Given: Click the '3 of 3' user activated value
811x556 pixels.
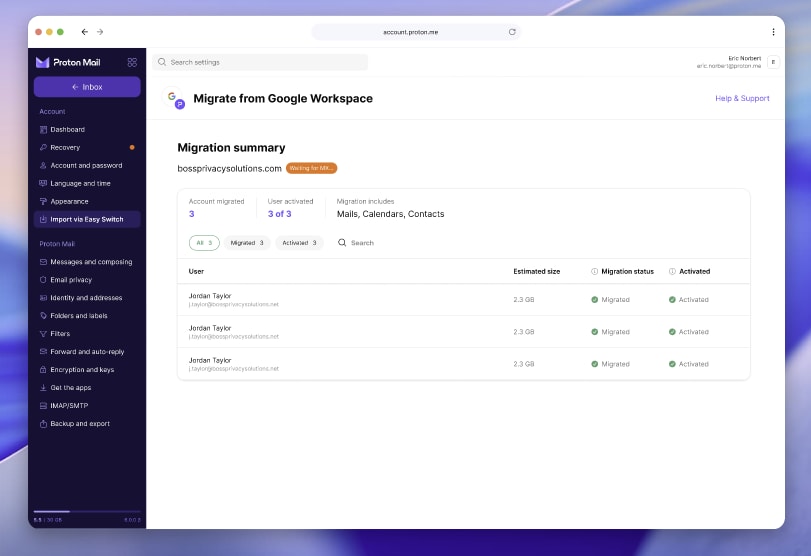Looking at the screenshot, I should click(279, 214).
